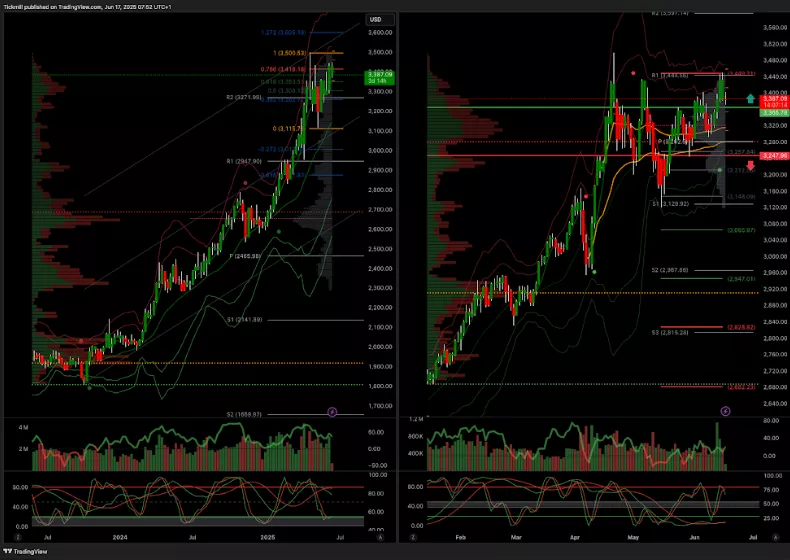
Task: Click the purple lightning event icon on left chart
Action: click(333, 411)
